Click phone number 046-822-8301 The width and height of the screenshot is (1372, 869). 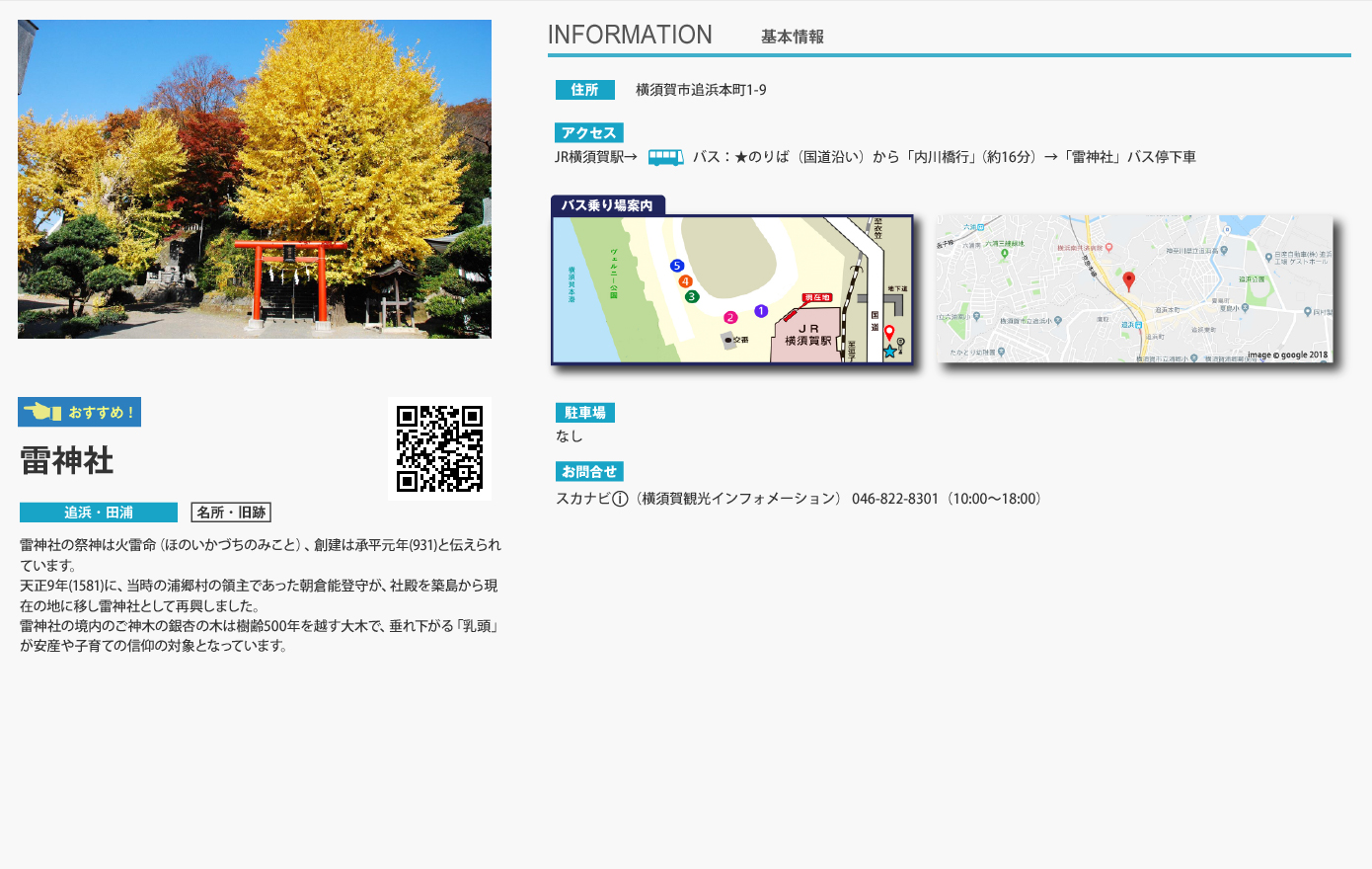tap(894, 499)
